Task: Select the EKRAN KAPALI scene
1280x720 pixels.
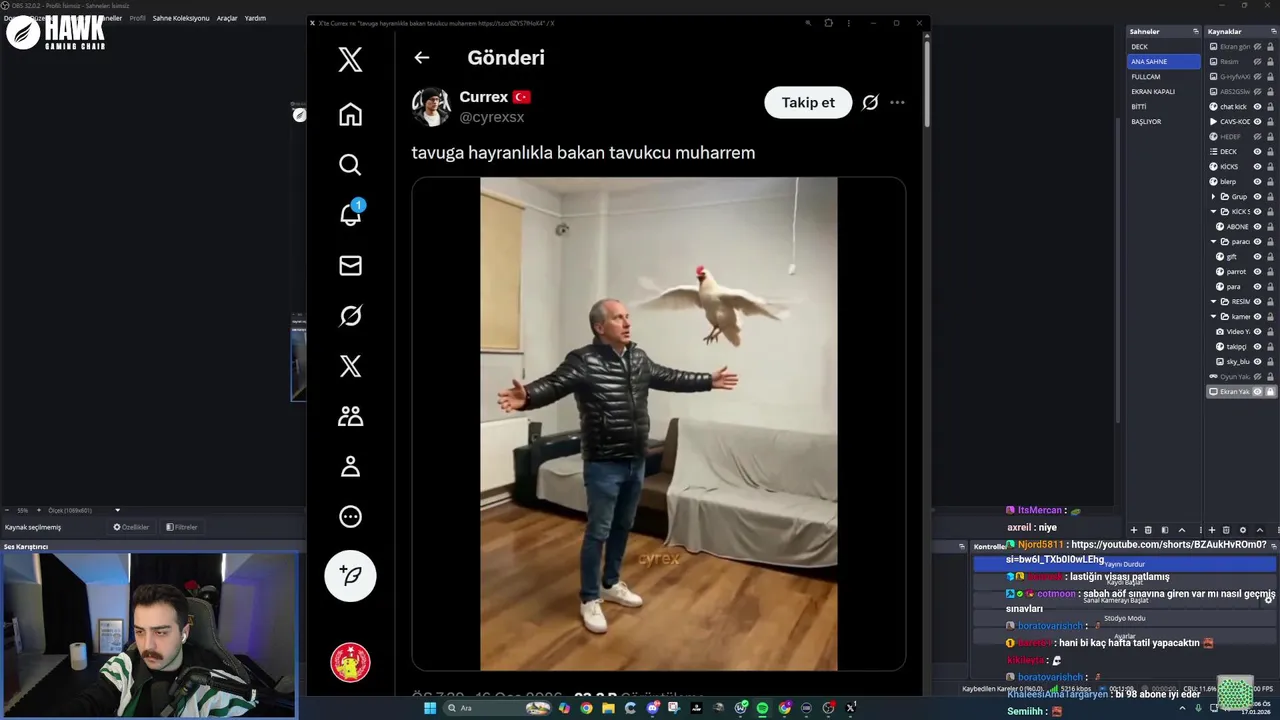Action: 1163,92
